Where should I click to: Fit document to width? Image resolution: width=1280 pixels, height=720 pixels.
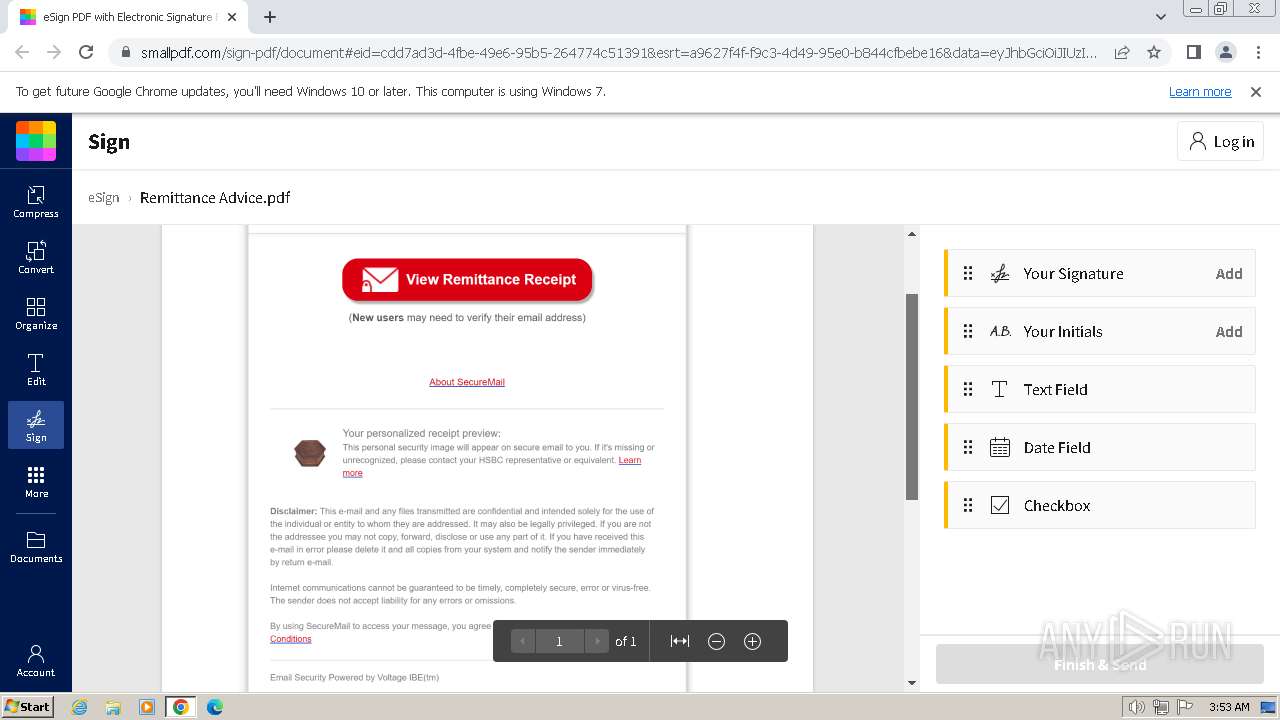click(x=680, y=641)
